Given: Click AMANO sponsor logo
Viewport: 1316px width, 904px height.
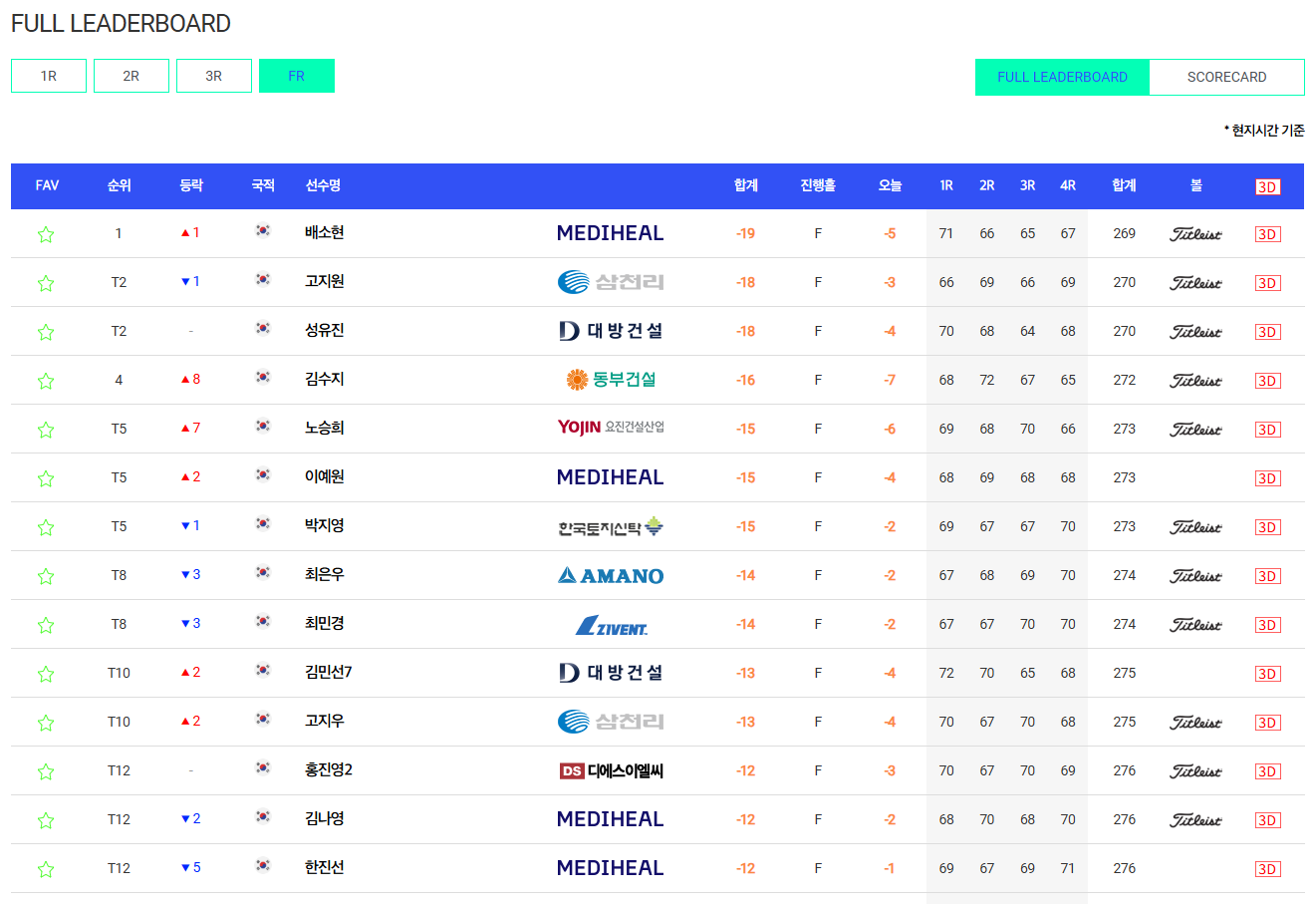Looking at the screenshot, I should (x=610, y=575).
